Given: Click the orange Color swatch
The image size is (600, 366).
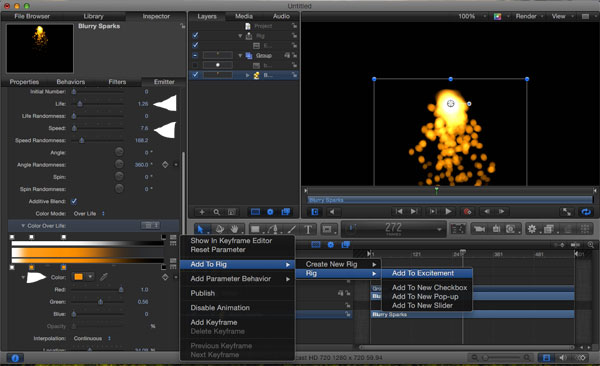Looking at the screenshot, I should click(78, 277).
